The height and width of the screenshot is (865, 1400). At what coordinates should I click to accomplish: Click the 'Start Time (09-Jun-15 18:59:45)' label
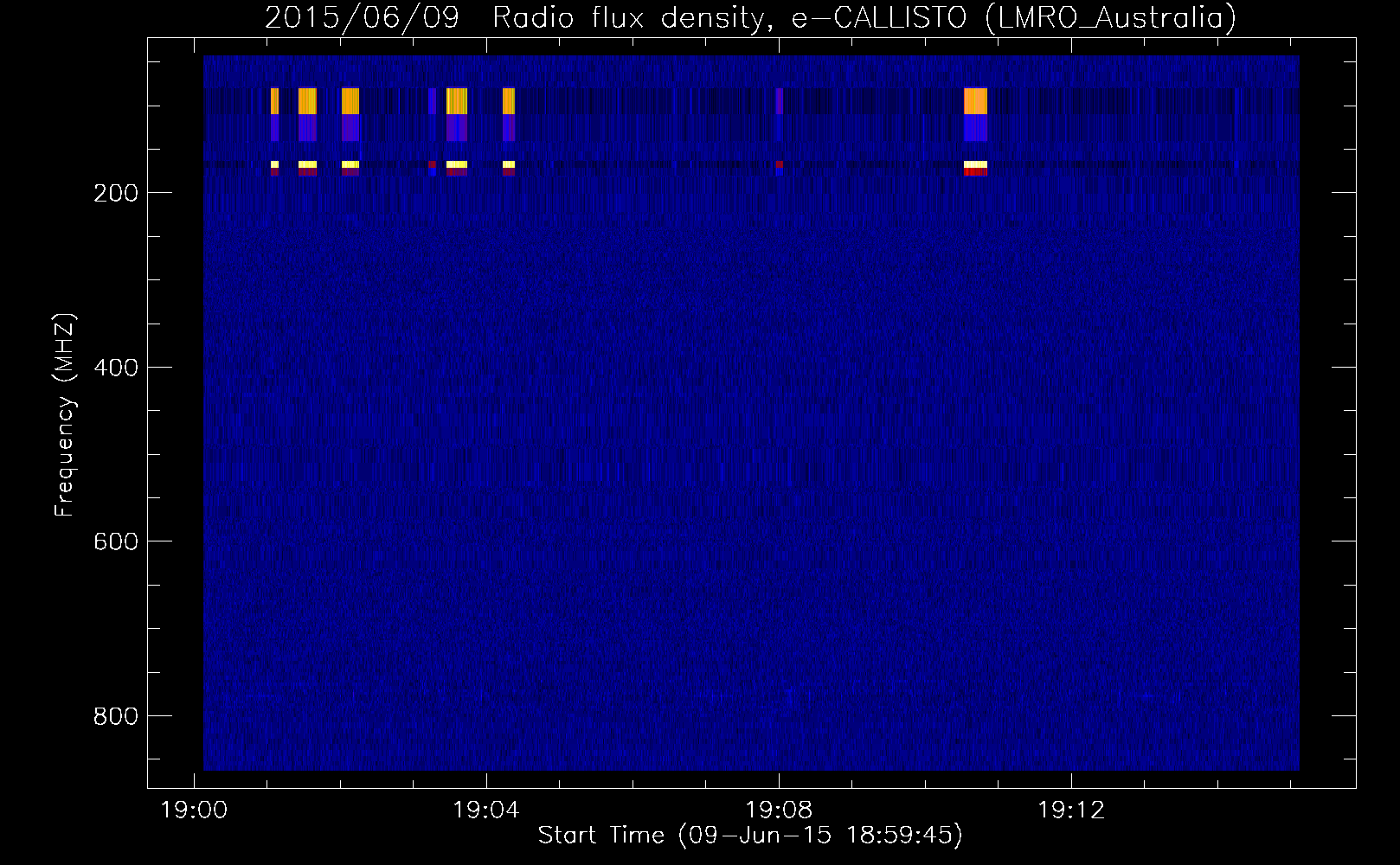750,835
